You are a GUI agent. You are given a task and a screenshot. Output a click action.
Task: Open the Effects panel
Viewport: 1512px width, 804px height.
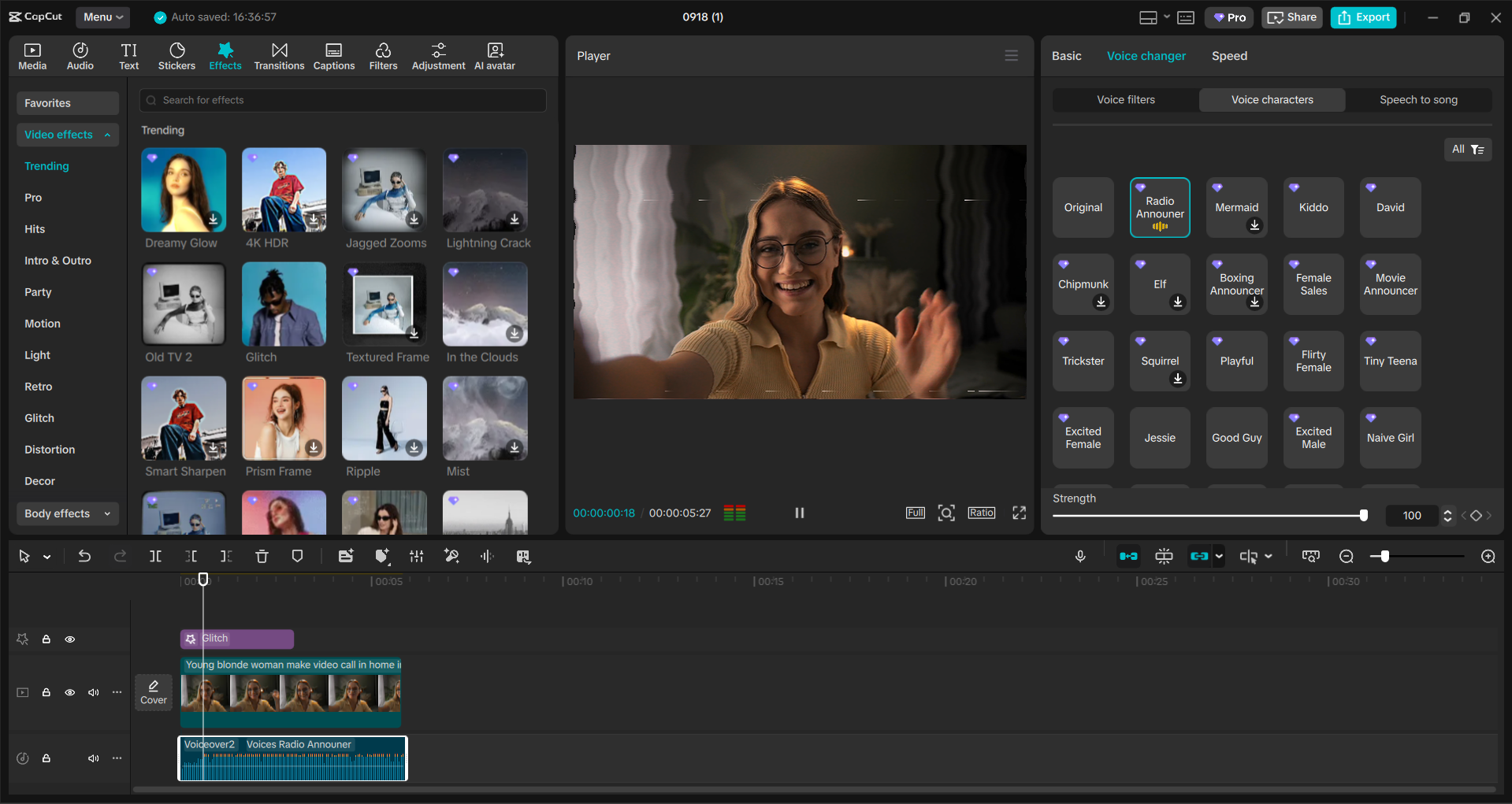225,55
